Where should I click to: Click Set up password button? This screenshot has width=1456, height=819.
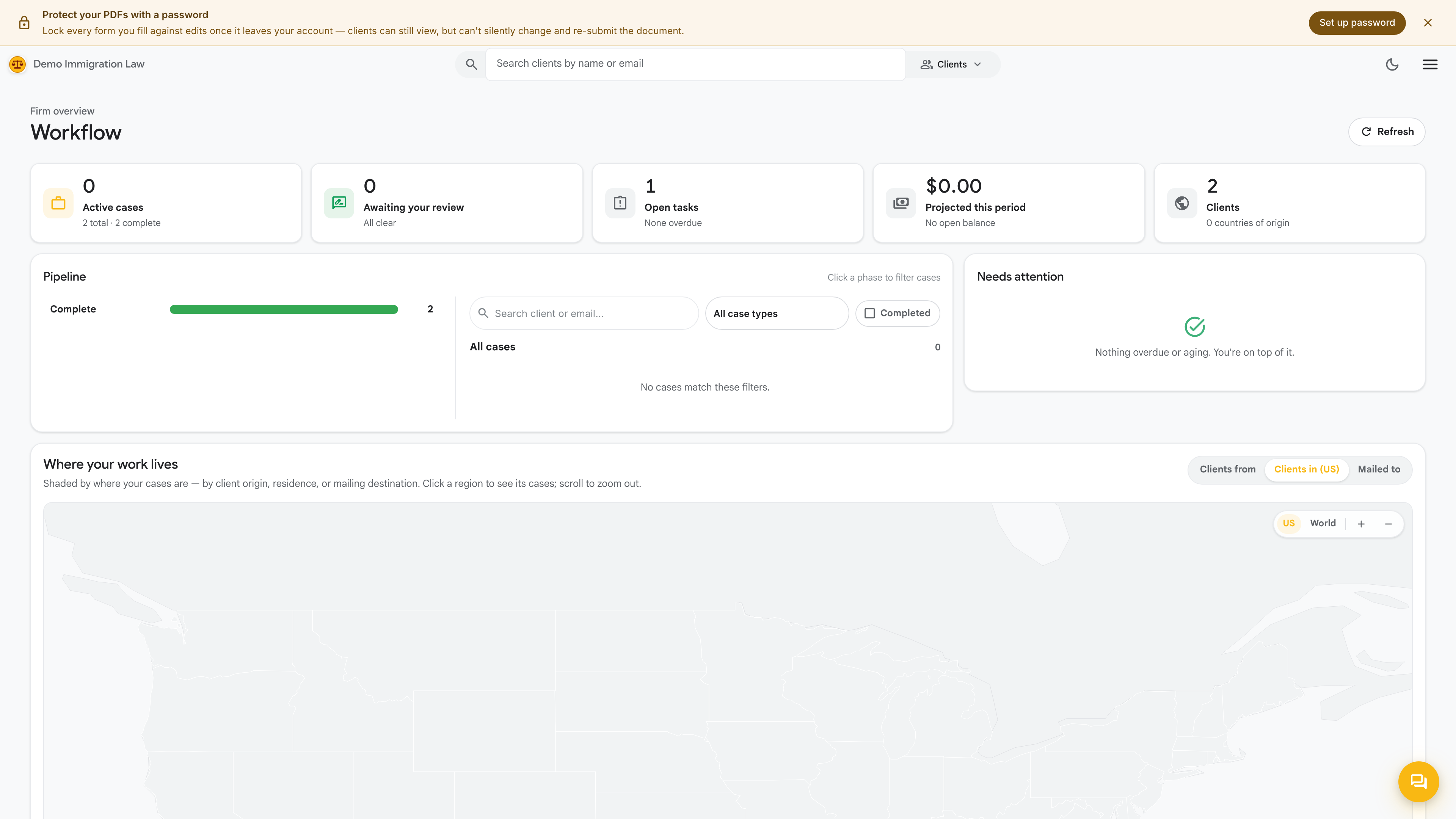pos(1357,23)
